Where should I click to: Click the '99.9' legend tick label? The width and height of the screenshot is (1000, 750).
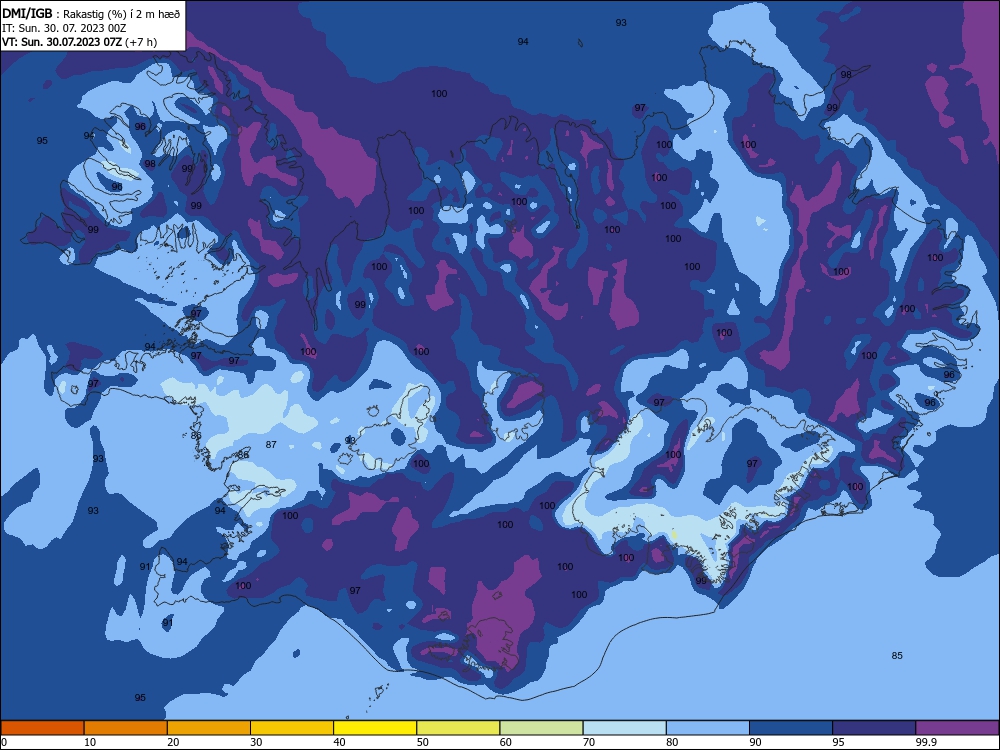926,742
